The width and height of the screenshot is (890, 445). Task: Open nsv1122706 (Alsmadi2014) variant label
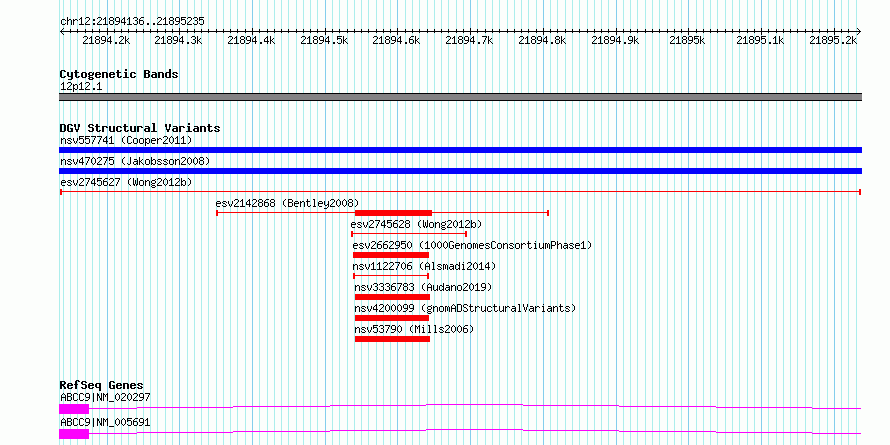[x=424, y=266]
